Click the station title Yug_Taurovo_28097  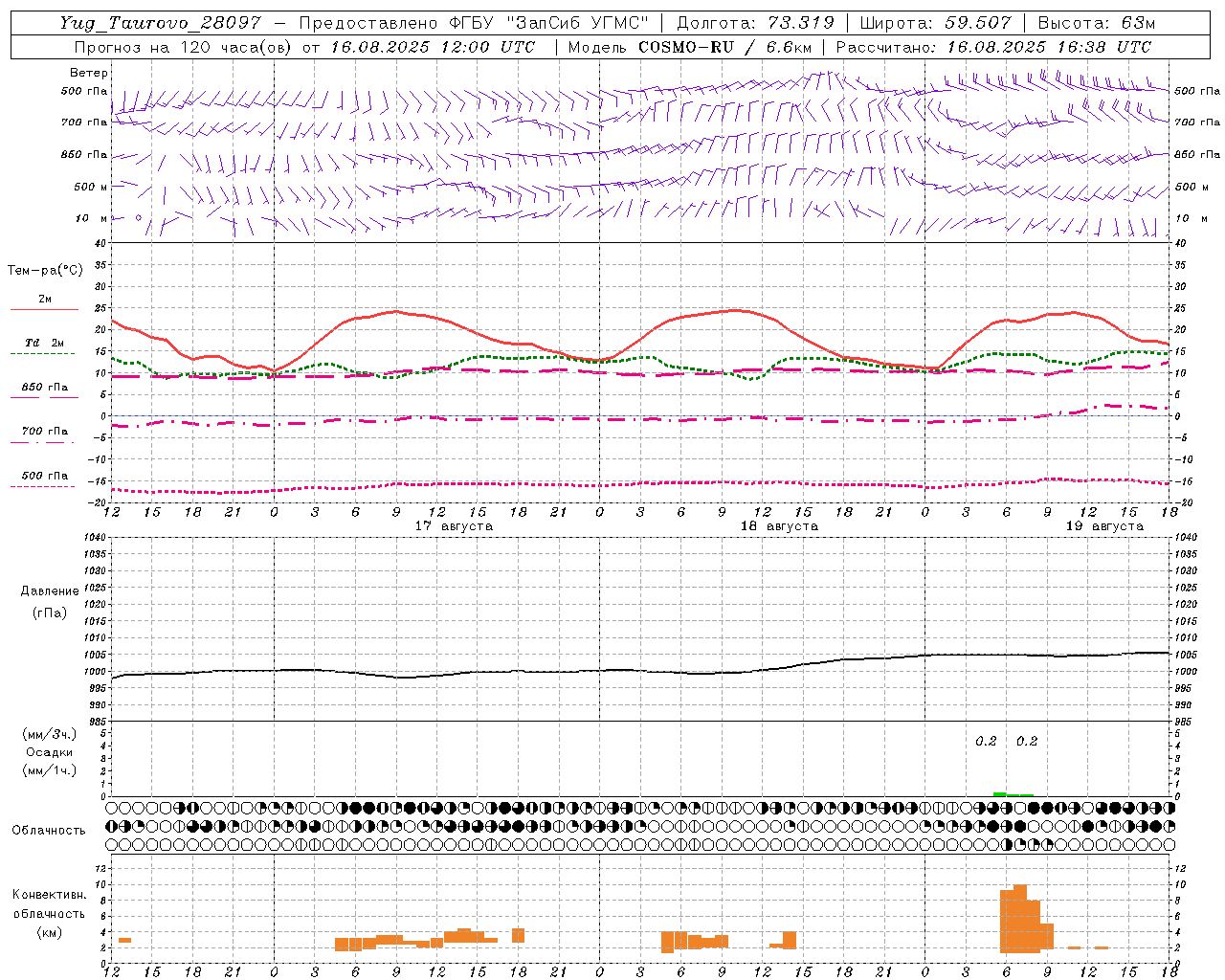click(x=160, y=23)
